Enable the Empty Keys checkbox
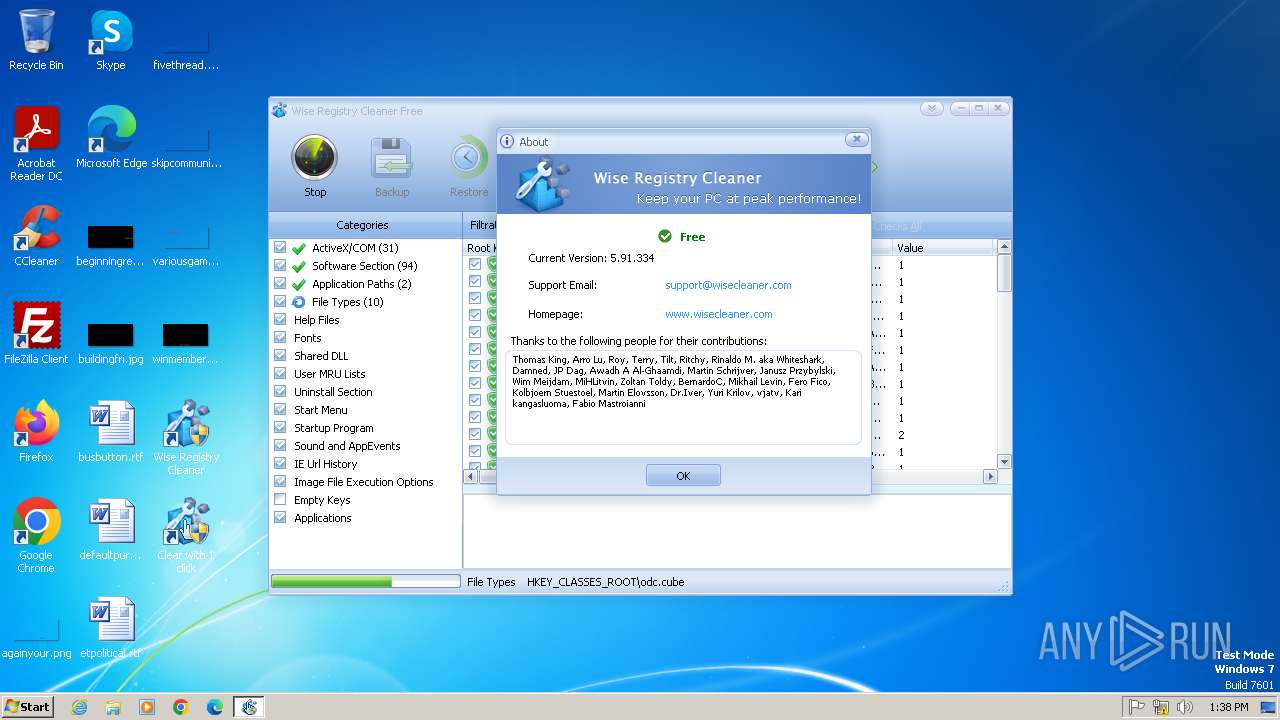 click(280, 500)
